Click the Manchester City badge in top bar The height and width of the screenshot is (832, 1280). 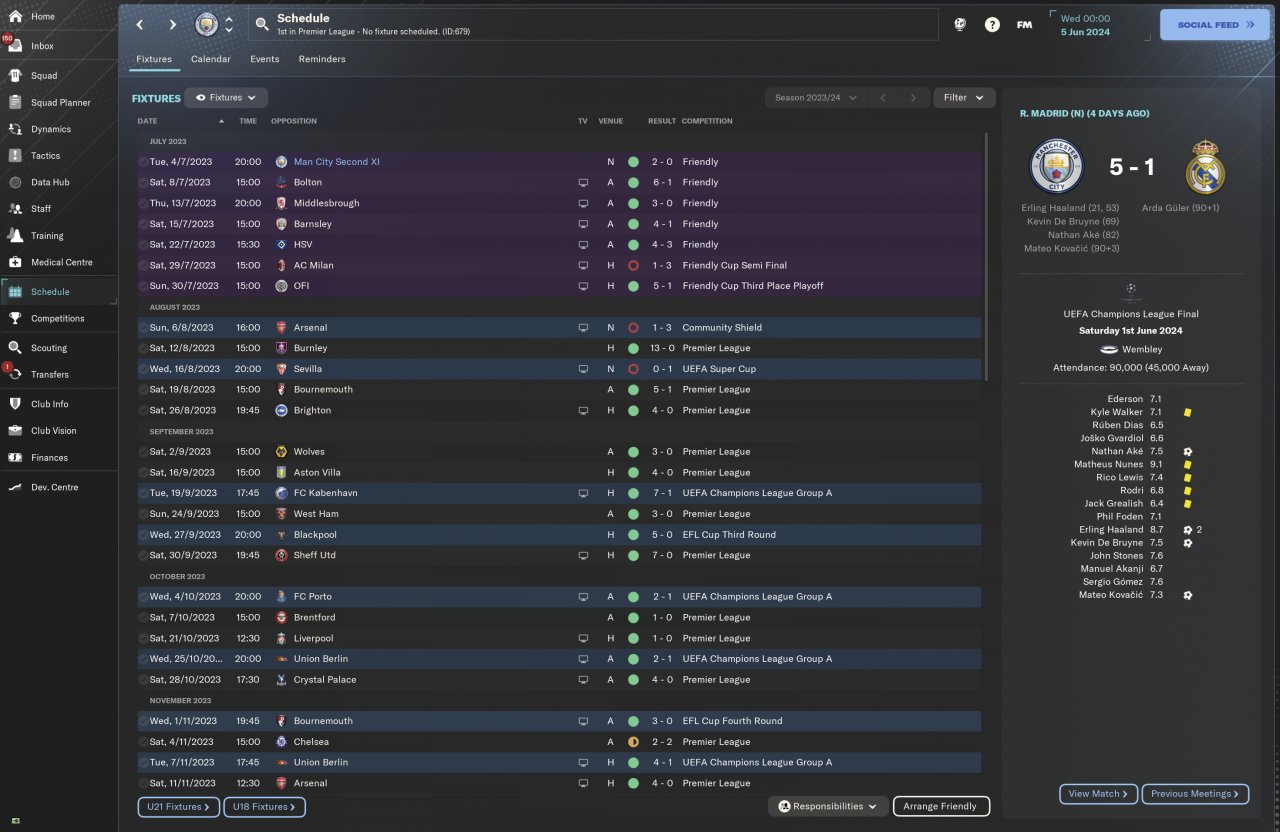pyautogui.click(x=207, y=24)
